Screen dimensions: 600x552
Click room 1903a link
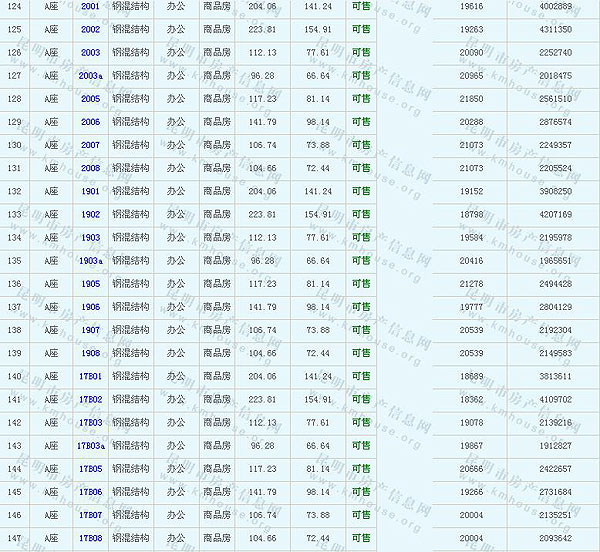pyautogui.click(x=91, y=261)
